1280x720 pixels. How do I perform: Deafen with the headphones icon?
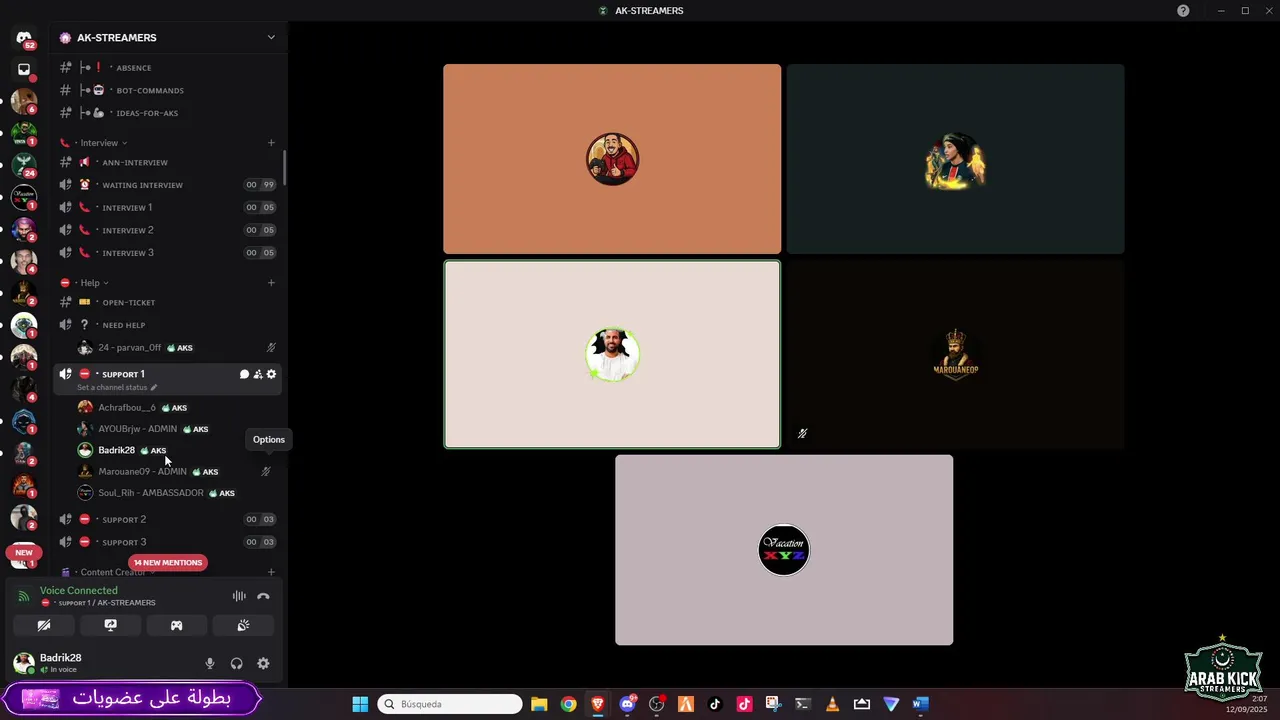(x=237, y=663)
